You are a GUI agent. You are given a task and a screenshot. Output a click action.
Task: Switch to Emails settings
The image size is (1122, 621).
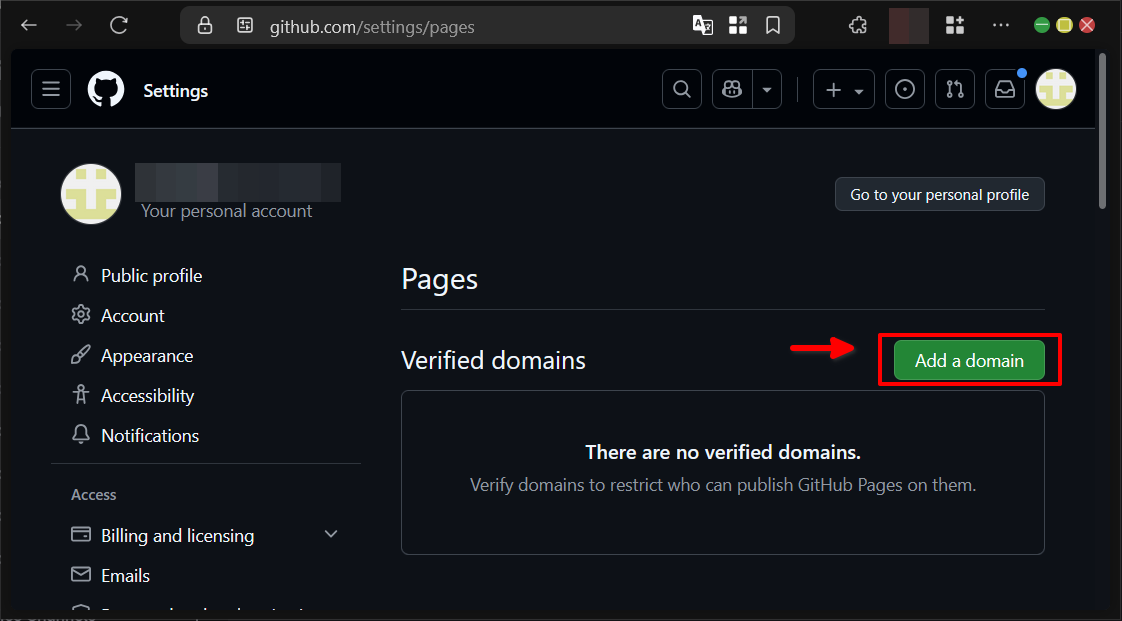click(x=125, y=575)
